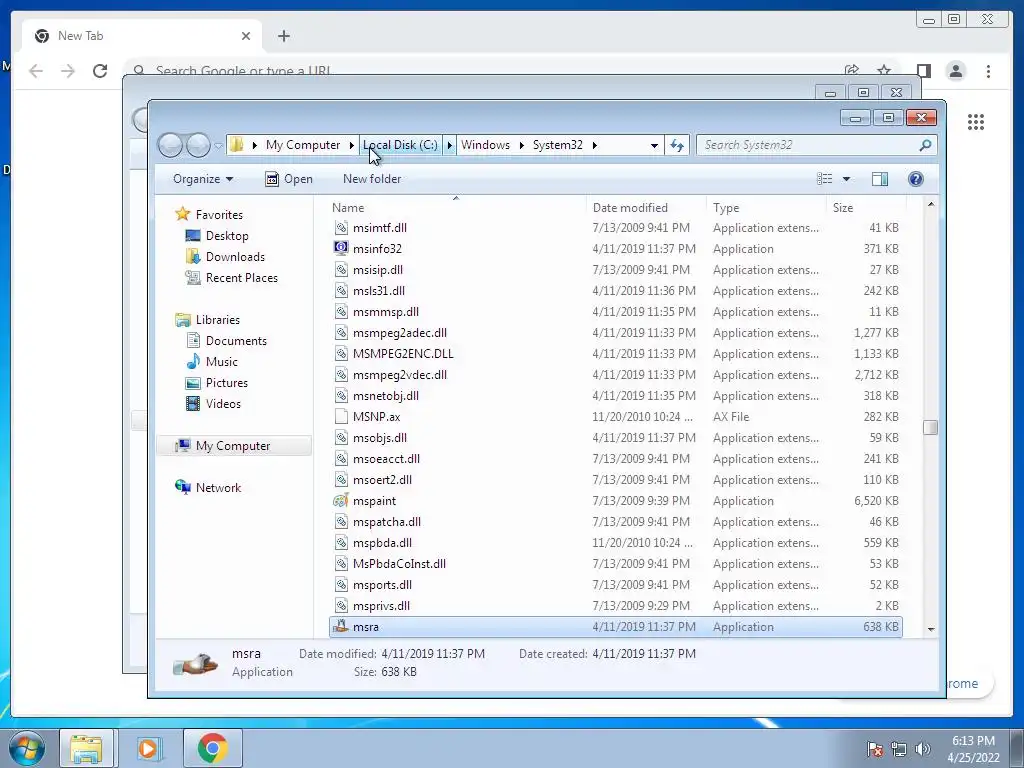Screen dimensions: 1024x768
Task: Click the Open toolbar button
Action: click(289, 179)
